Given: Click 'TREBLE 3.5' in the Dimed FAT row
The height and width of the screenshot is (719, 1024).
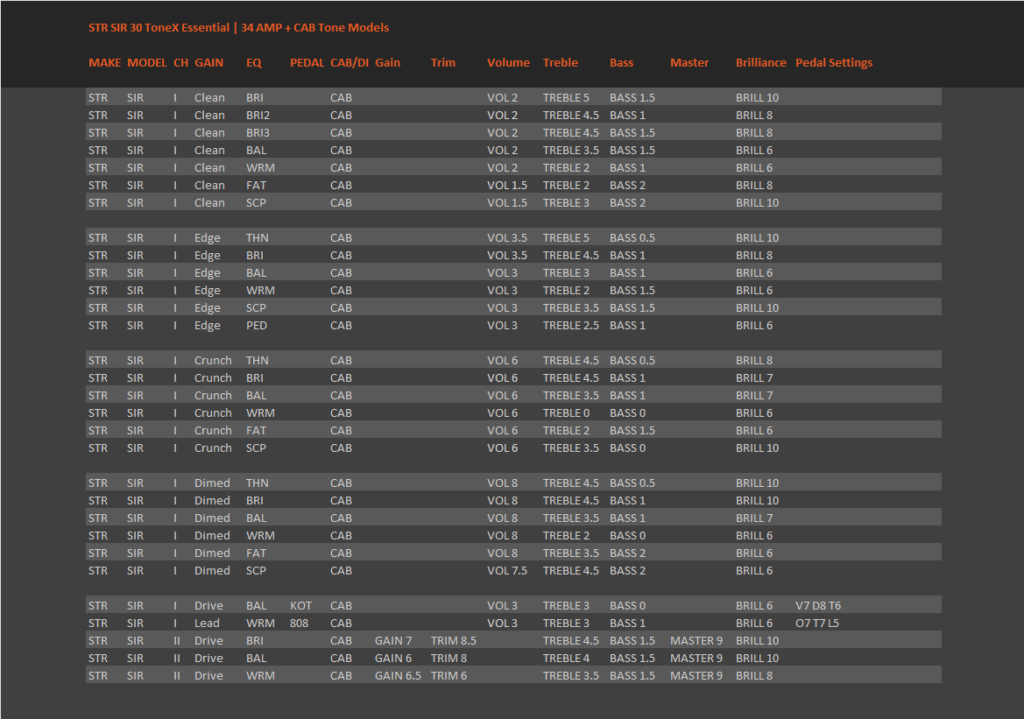Looking at the screenshot, I should point(571,553).
